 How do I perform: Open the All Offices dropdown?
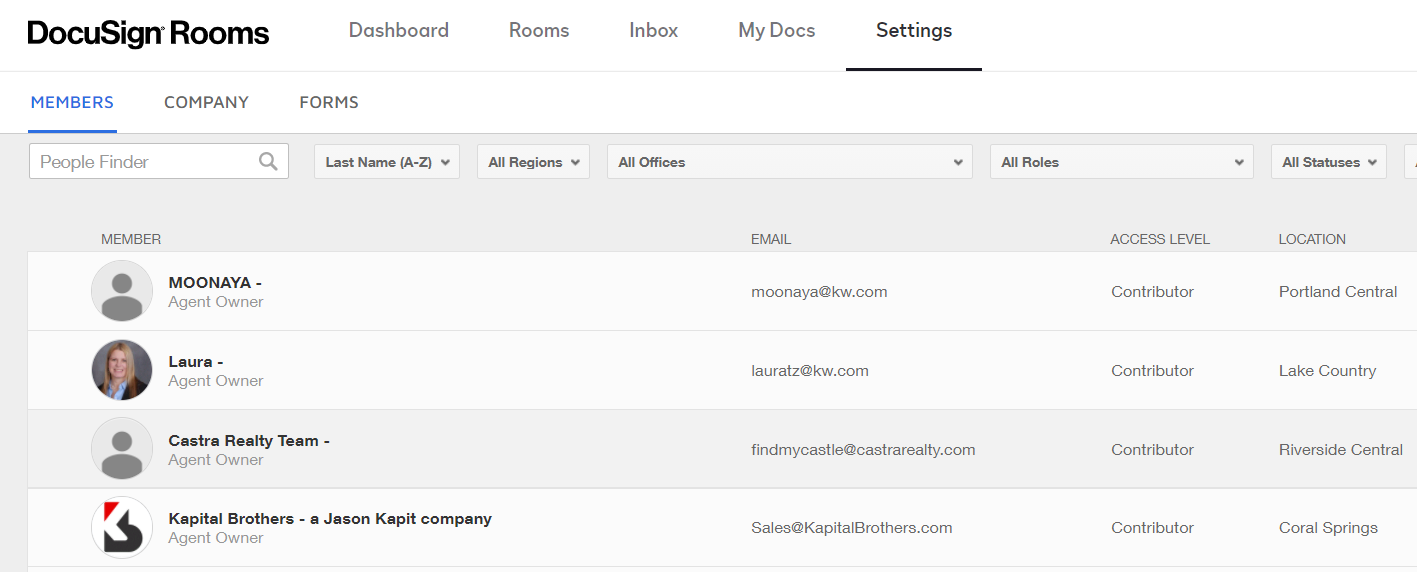point(789,162)
